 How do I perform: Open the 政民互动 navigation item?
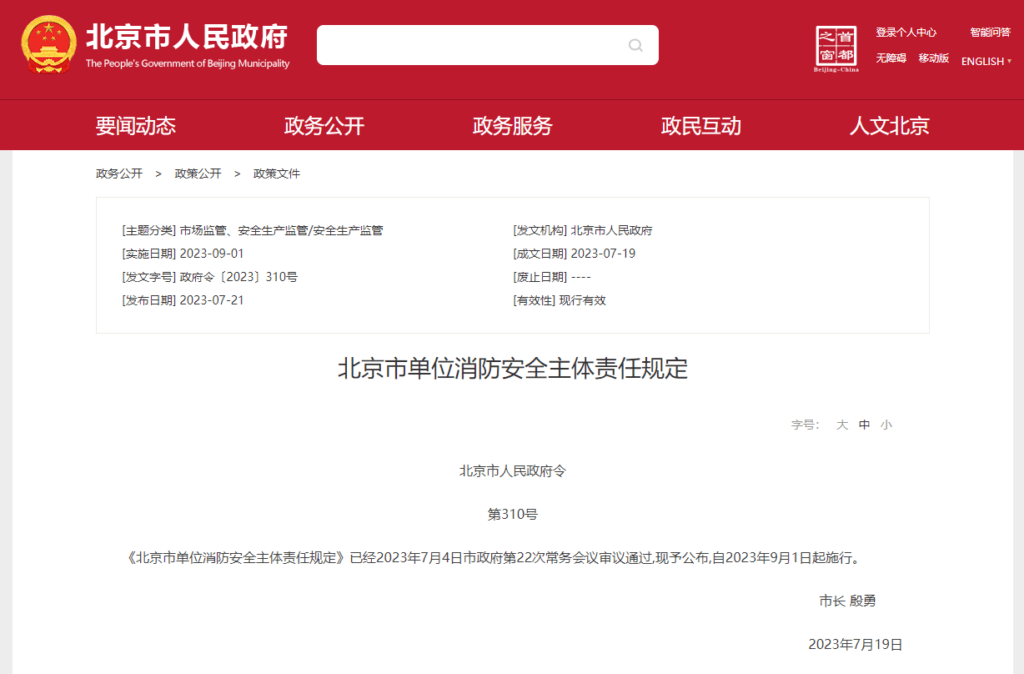pos(701,126)
